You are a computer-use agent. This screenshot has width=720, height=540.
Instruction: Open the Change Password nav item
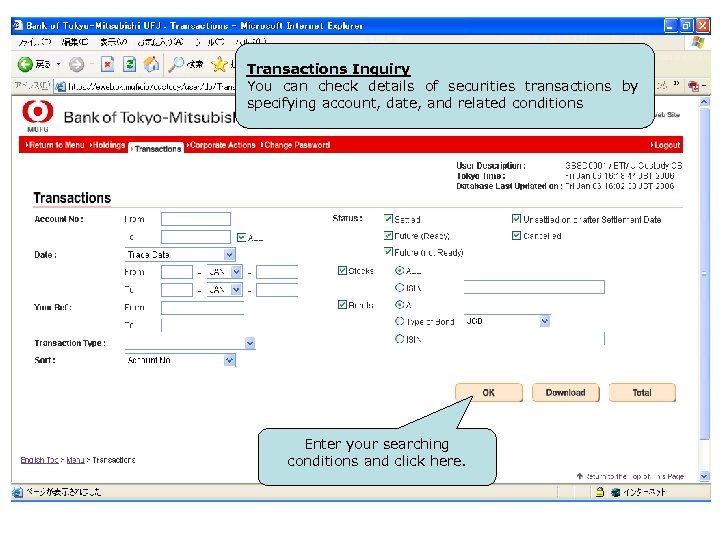[x=295, y=145]
